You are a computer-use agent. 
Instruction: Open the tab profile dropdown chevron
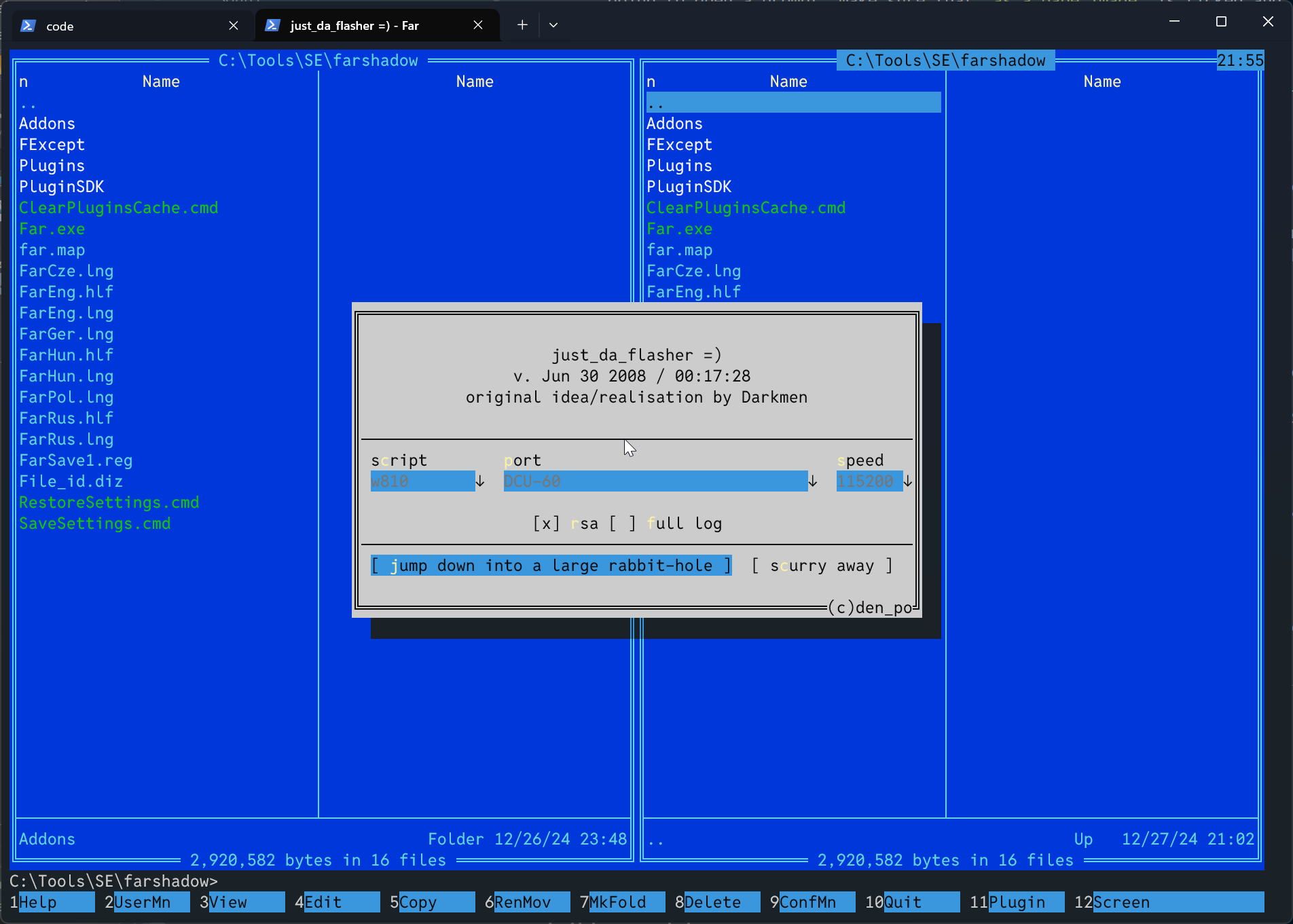click(553, 25)
